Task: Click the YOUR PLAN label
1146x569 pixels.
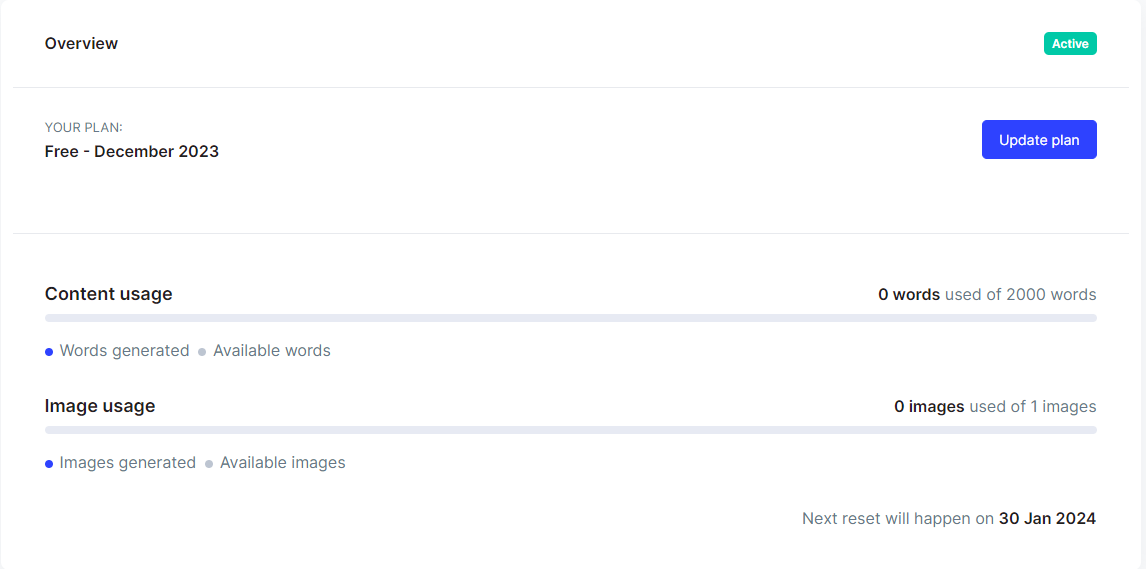Action: coord(83,128)
